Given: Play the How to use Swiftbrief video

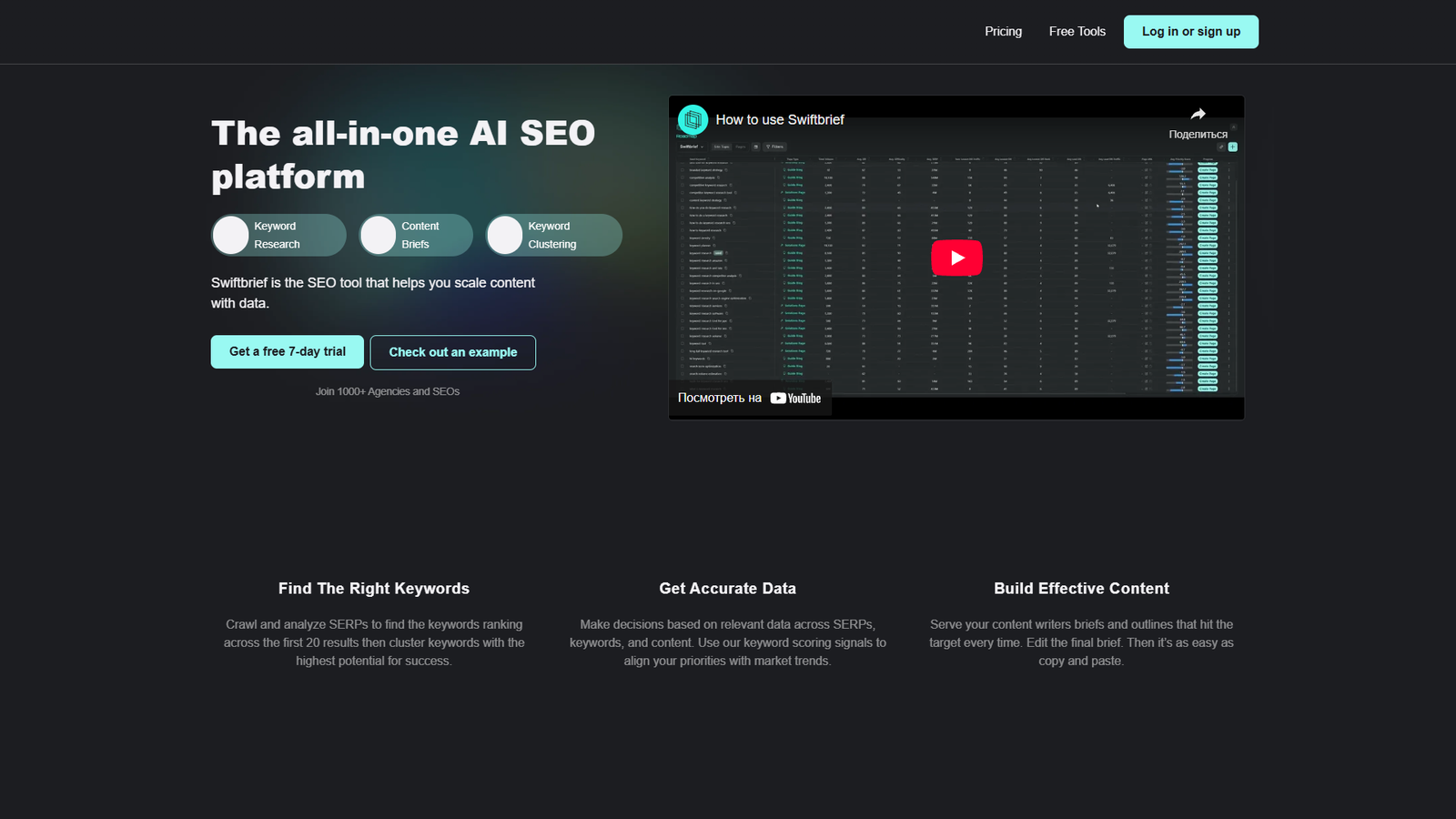Looking at the screenshot, I should pyautogui.click(x=956, y=258).
